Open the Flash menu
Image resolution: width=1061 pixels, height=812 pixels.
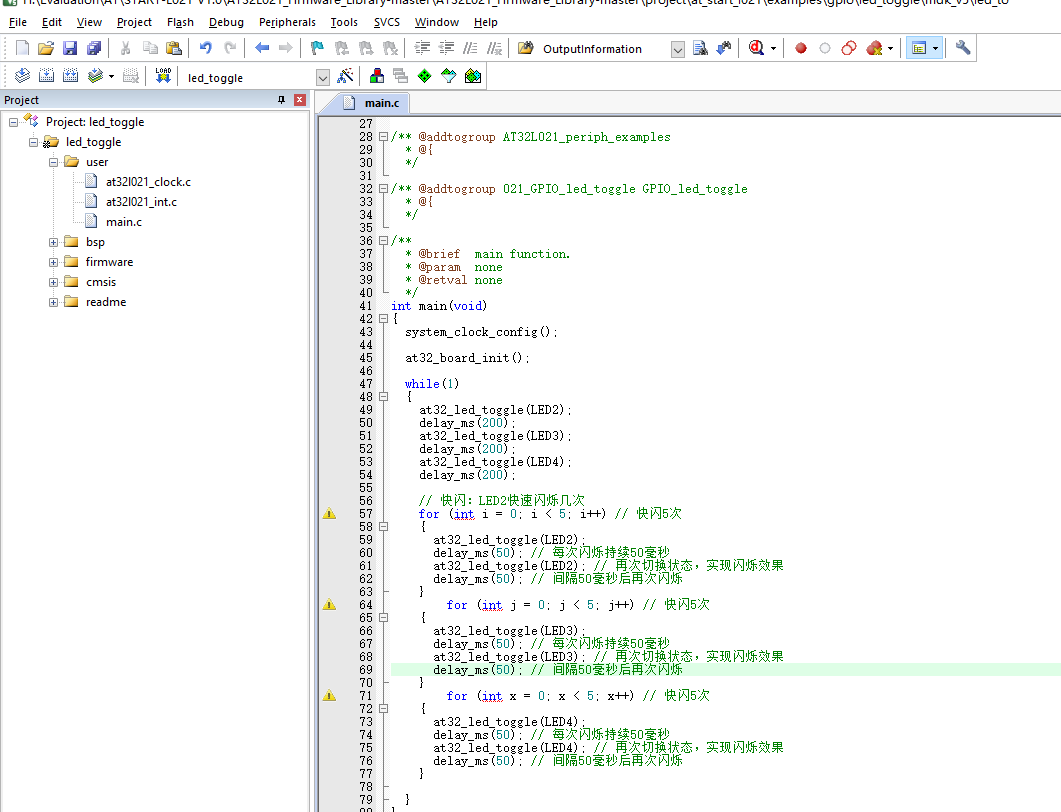[x=180, y=22]
